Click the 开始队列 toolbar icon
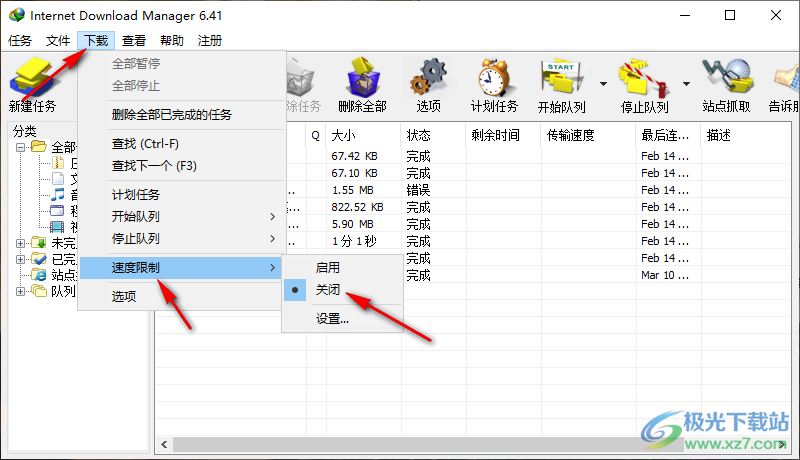 pyautogui.click(x=562, y=78)
